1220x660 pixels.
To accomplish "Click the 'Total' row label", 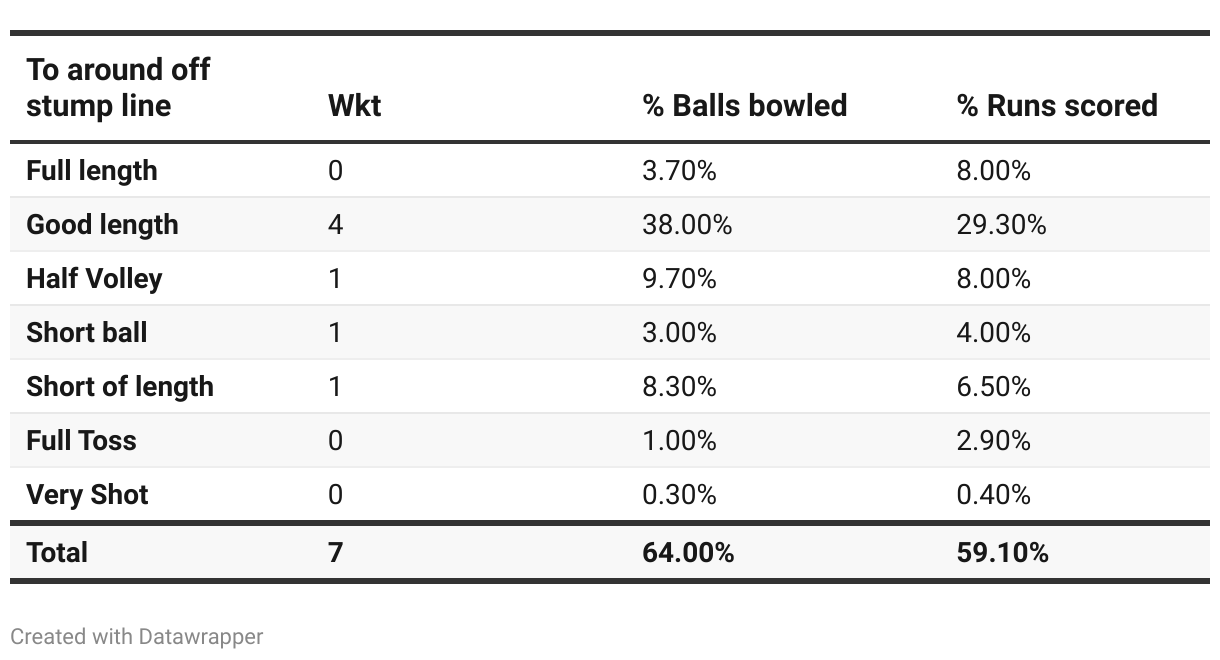I will (57, 552).
